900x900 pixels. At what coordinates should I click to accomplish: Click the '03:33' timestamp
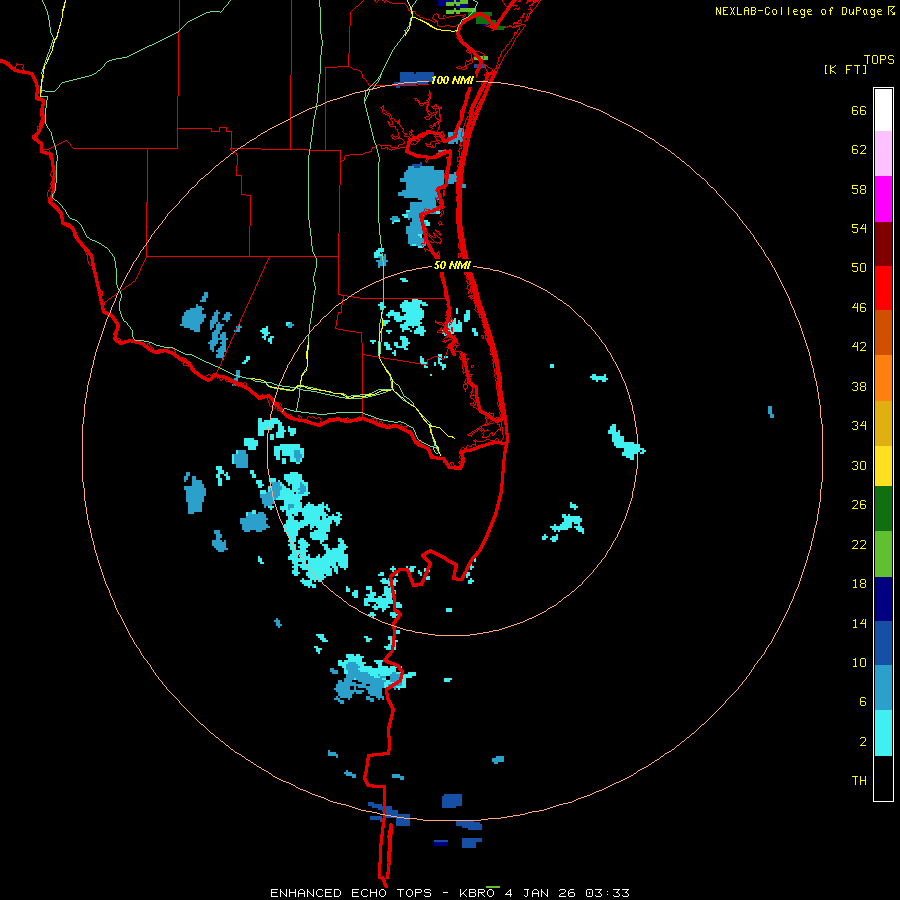pyautogui.click(x=607, y=893)
